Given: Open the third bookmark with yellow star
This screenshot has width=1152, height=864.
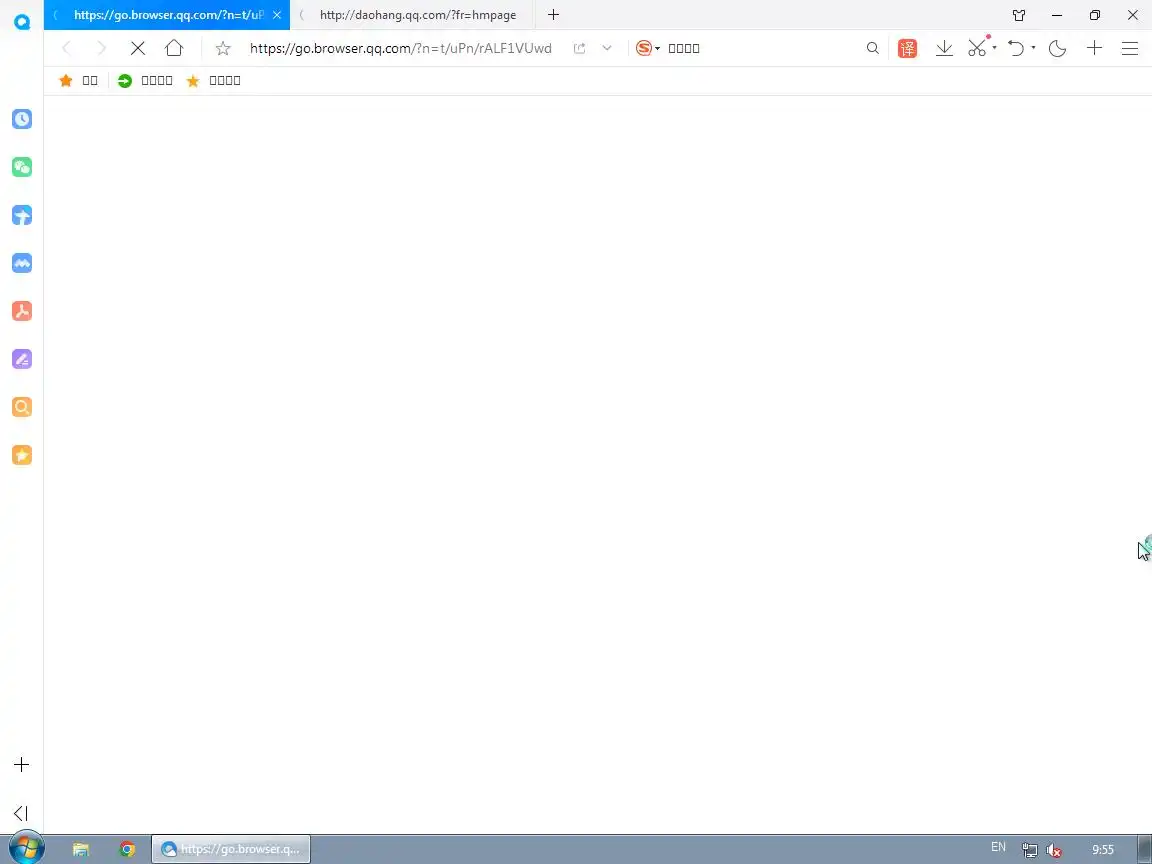Looking at the screenshot, I should (x=213, y=81).
